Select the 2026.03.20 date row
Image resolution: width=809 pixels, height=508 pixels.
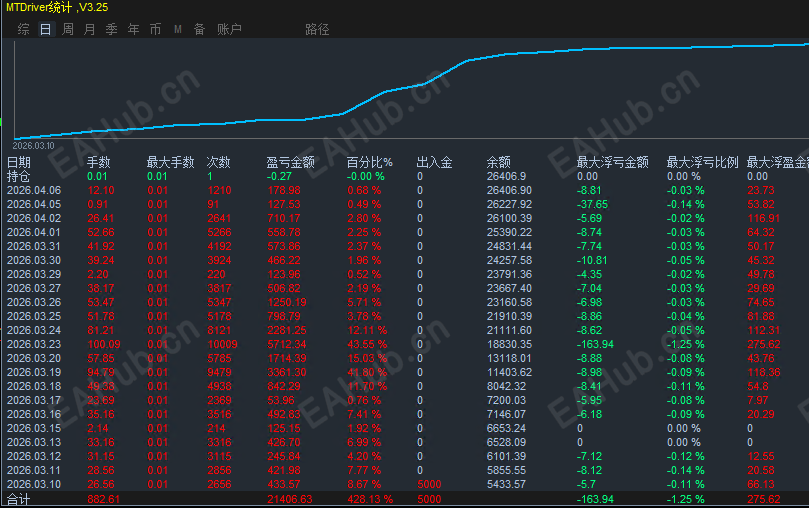34,358
